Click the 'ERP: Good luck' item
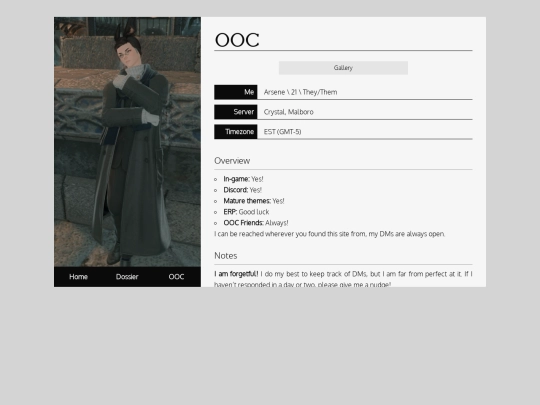This screenshot has width=540, height=405. (246, 212)
